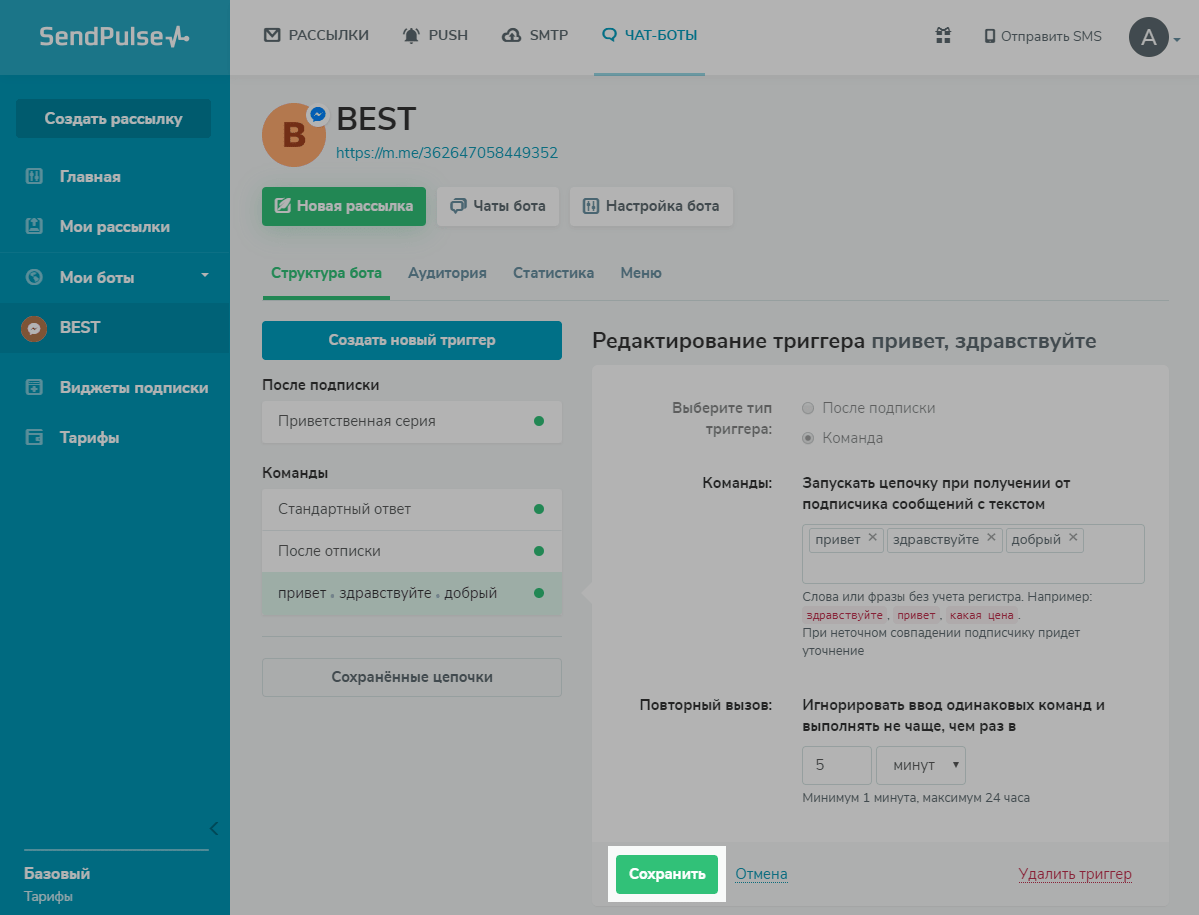Switch to Аудитория tab
Image resolution: width=1199 pixels, height=915 pixels.
(447, 273)
